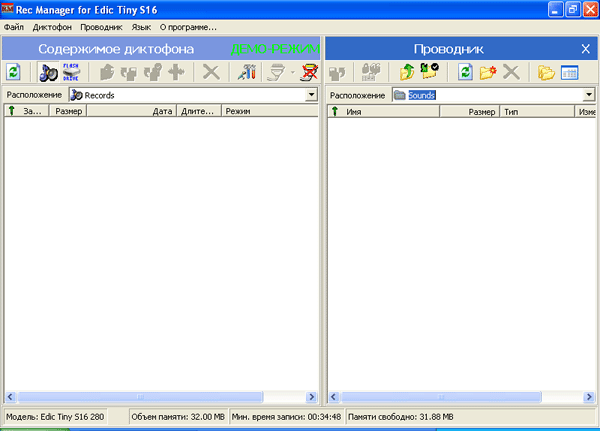The height and width of the screenshot is (431, 600).
Task: Open the О программе… menu
Action: click(188, 27)
